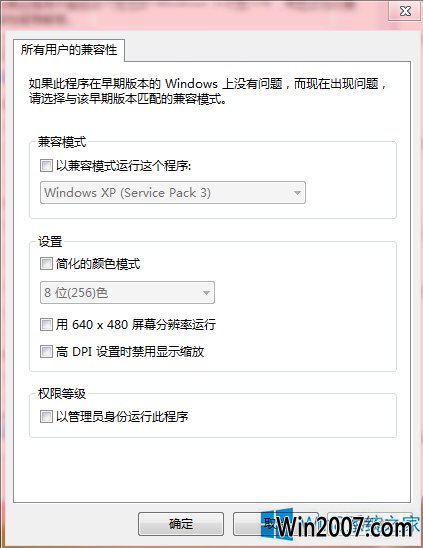The image size is (423, 548).
Task: Click the arrow on the Windows XP dropdown
Action: tap(297, 193)
